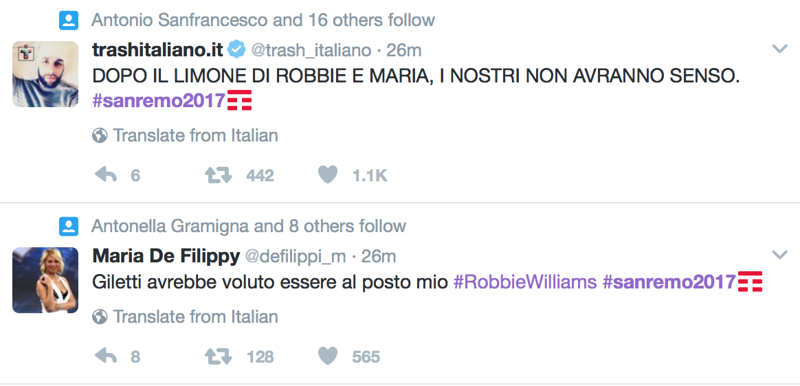Click #sanremo2017 hashtag in Maria's tweet

[669, 282]
